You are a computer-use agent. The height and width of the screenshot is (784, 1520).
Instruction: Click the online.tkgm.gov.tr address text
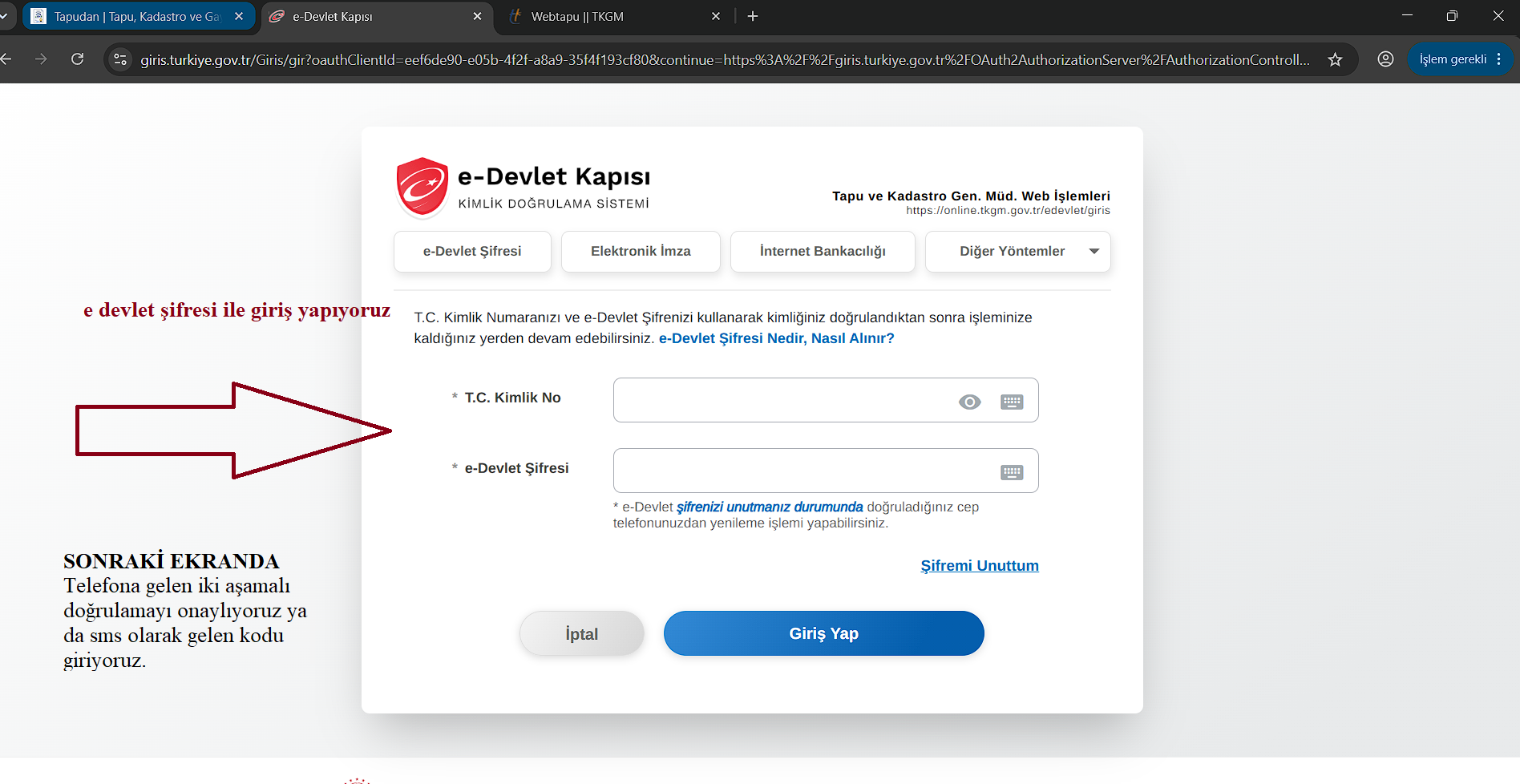click(1009, 211)
